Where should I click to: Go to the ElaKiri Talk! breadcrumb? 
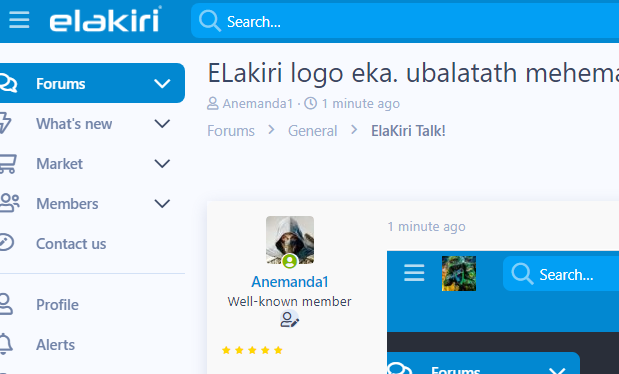408,131
